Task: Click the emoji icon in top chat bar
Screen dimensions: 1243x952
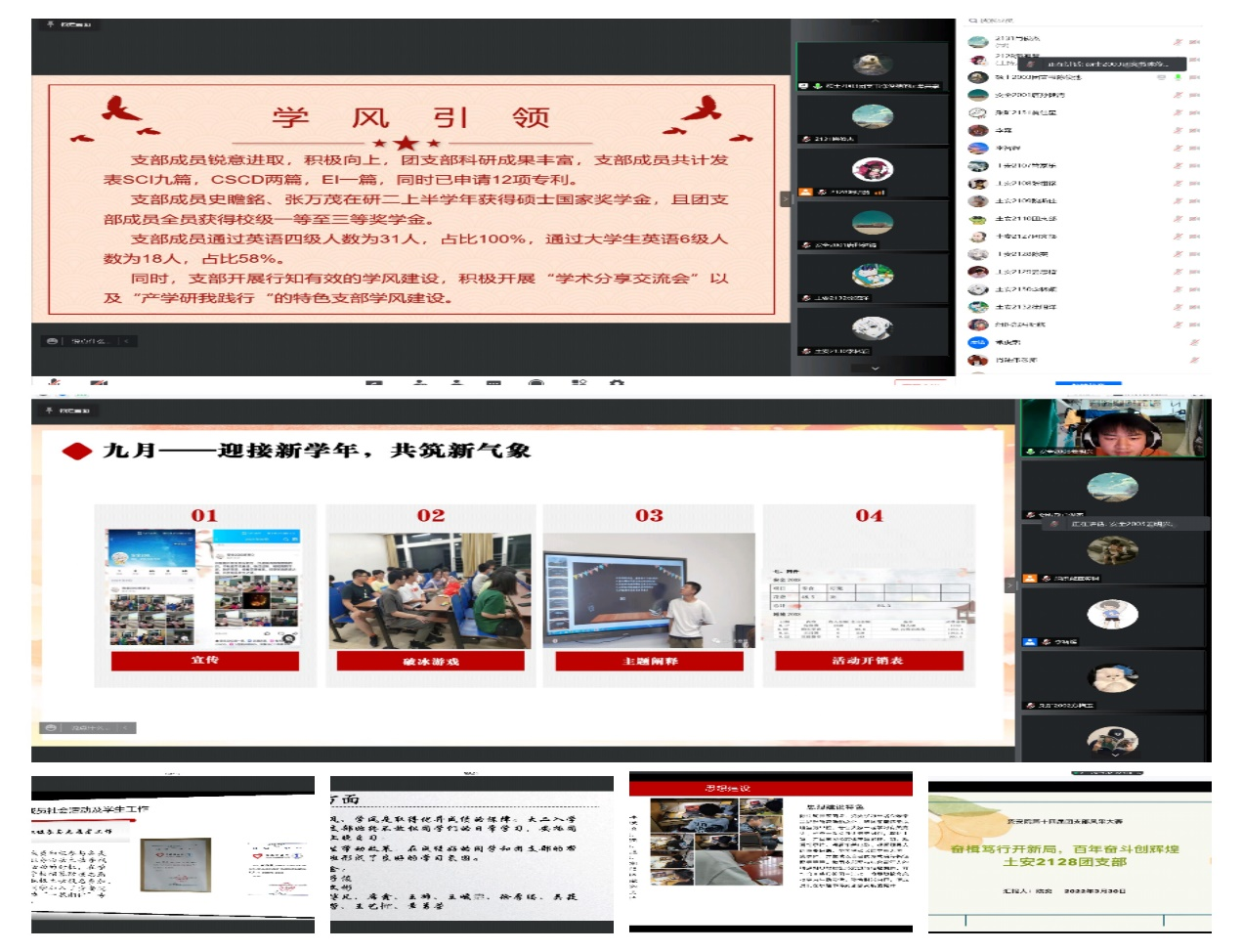Action: pyautogui.click(x=52, y=341)
